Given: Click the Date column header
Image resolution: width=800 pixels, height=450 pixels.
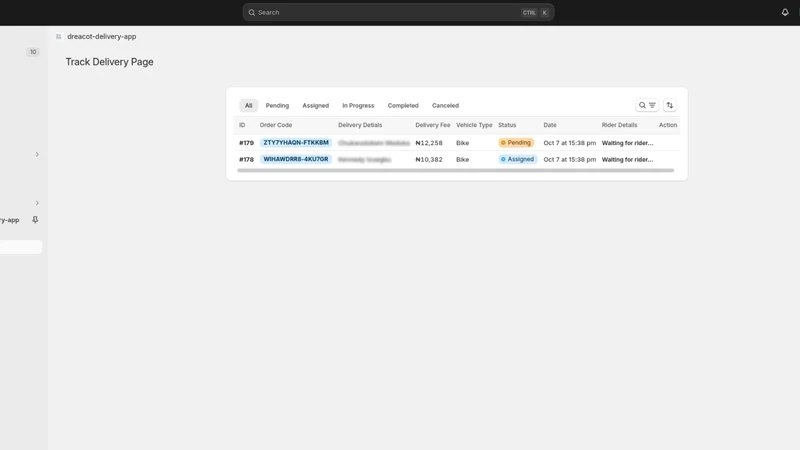Looking at the screenshot, I should tap(550, 125).
